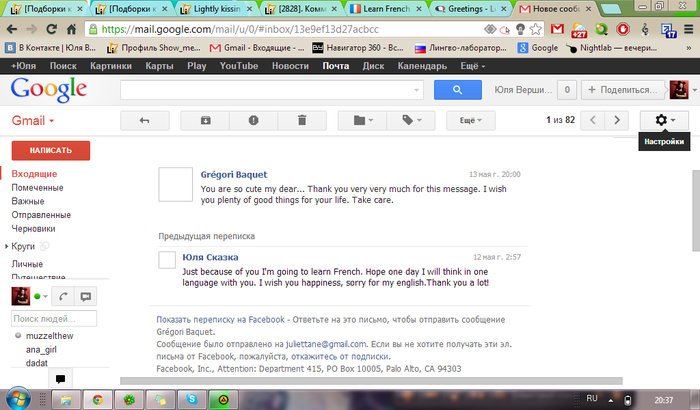Switch to the Lightly kissin tab
This screenshot has height=410, width=700.
(x=216, y=9)
